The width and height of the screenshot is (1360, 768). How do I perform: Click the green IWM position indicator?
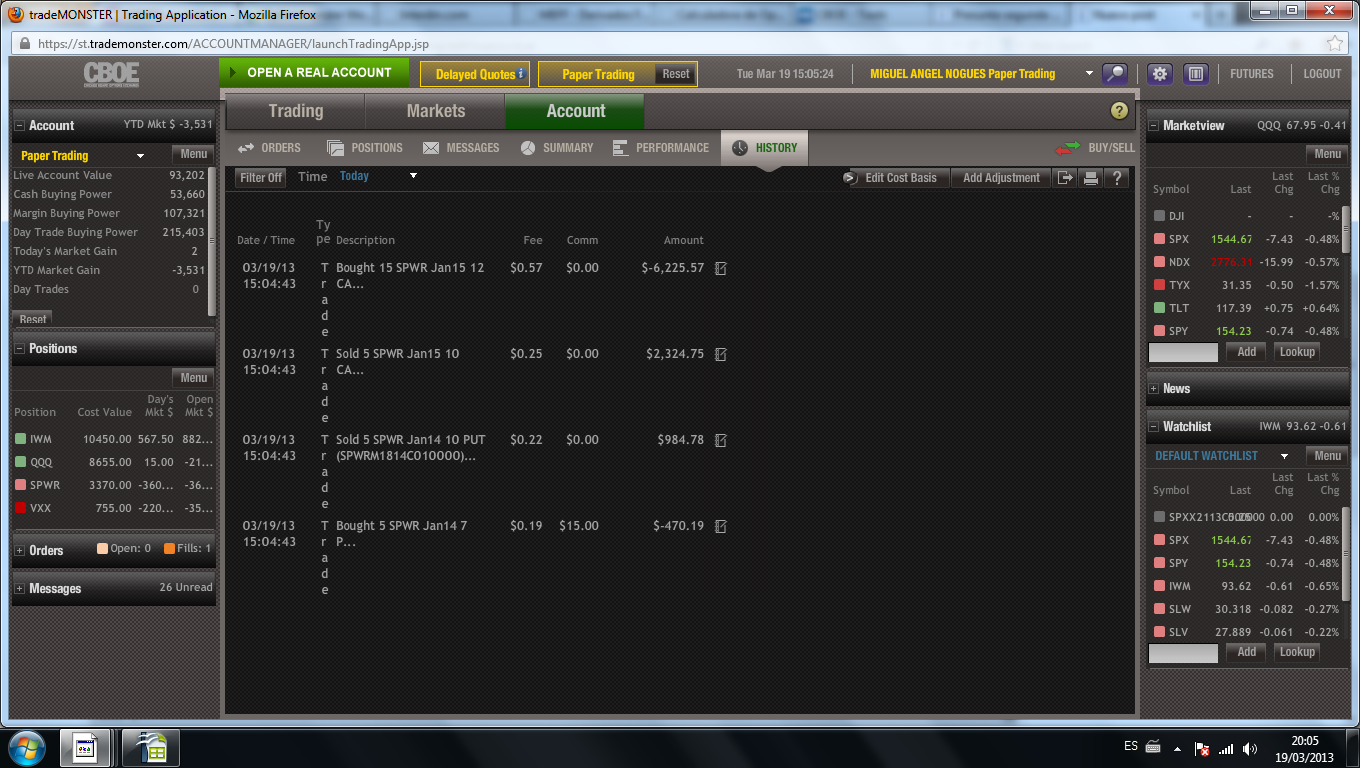point(20,439)
